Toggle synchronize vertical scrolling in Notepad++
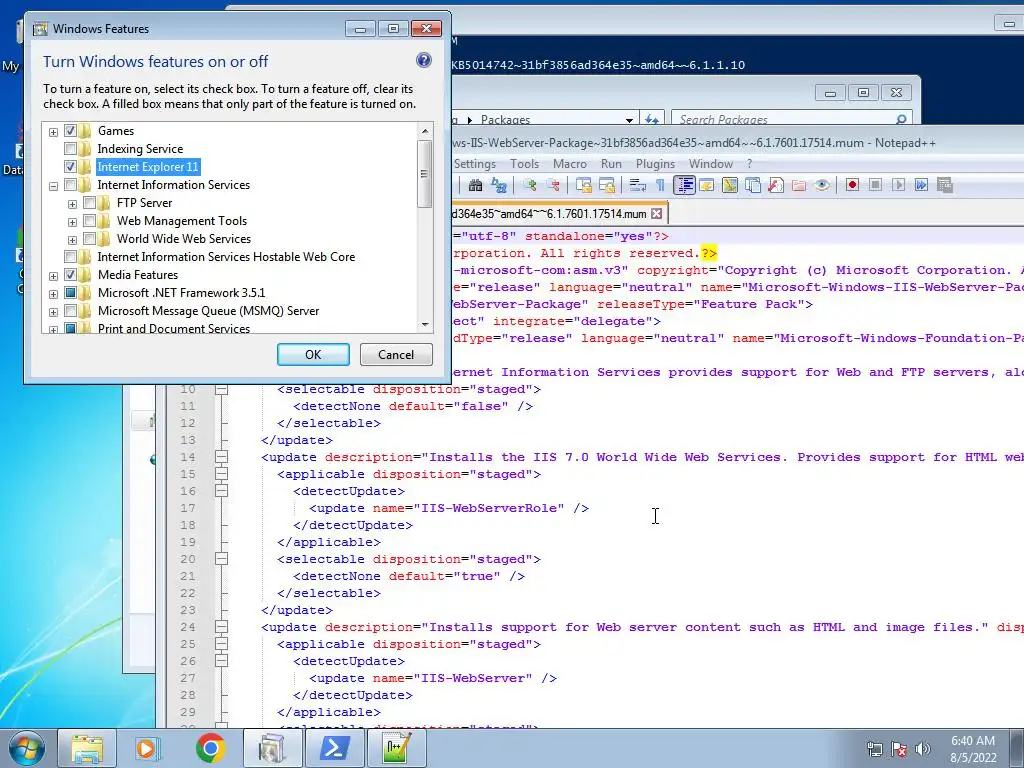1024x768 pixels. [584, 185]
